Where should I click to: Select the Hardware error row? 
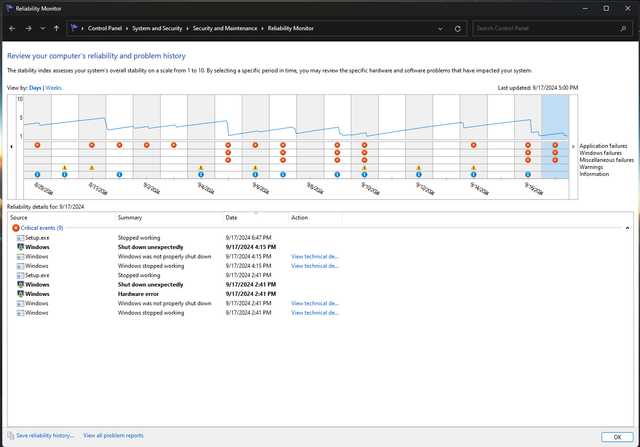pos(320,294)
